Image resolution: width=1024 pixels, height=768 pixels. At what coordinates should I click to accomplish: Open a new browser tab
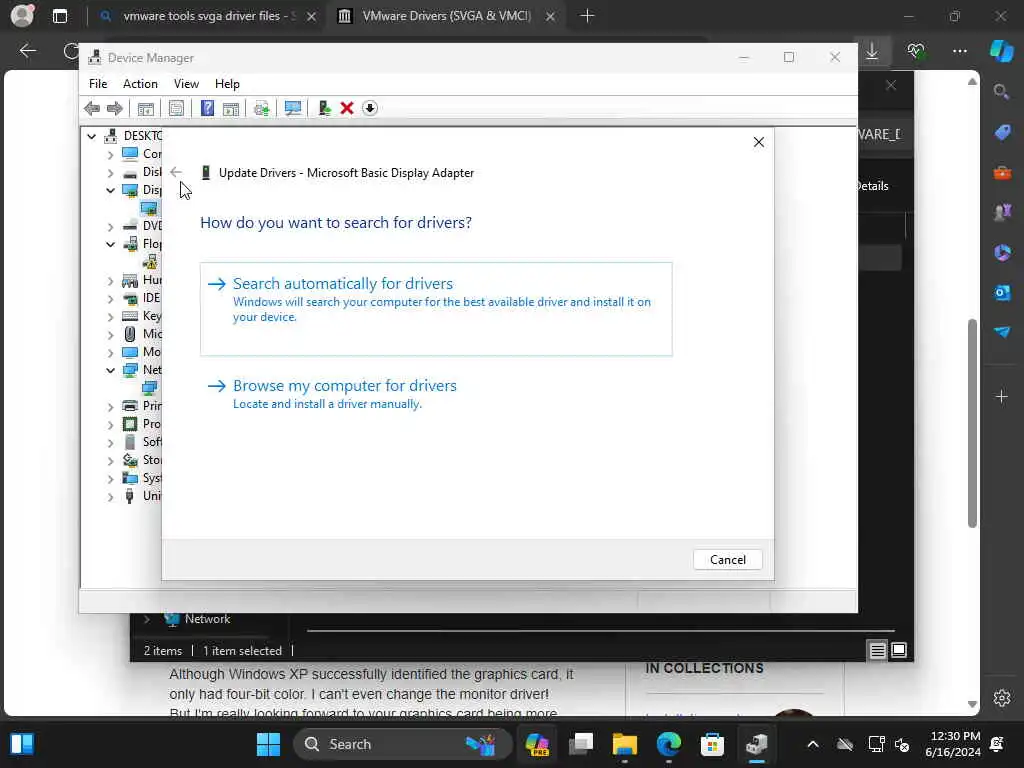tap(587, 16)
